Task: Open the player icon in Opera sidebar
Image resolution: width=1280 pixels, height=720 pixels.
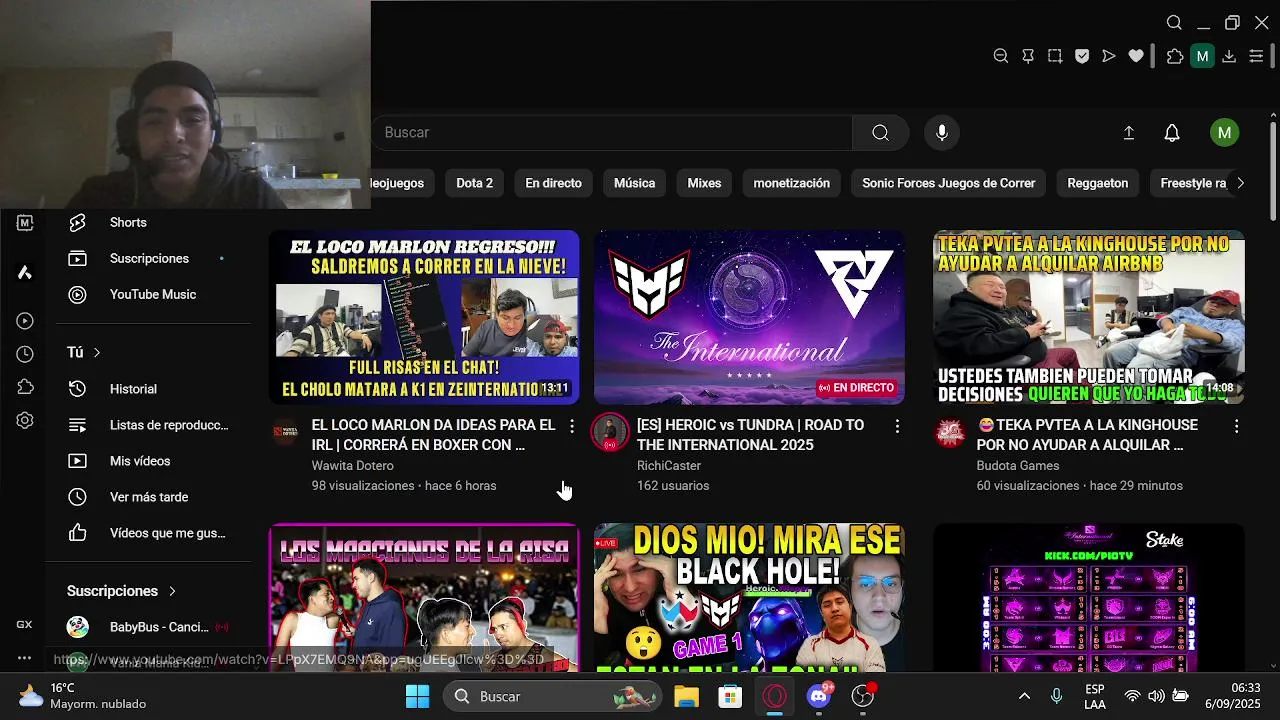Action: tap(25, 321)
